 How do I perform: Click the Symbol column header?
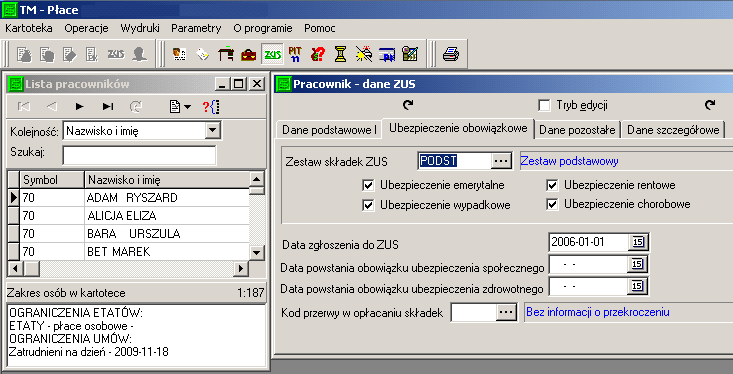[52, 180]
